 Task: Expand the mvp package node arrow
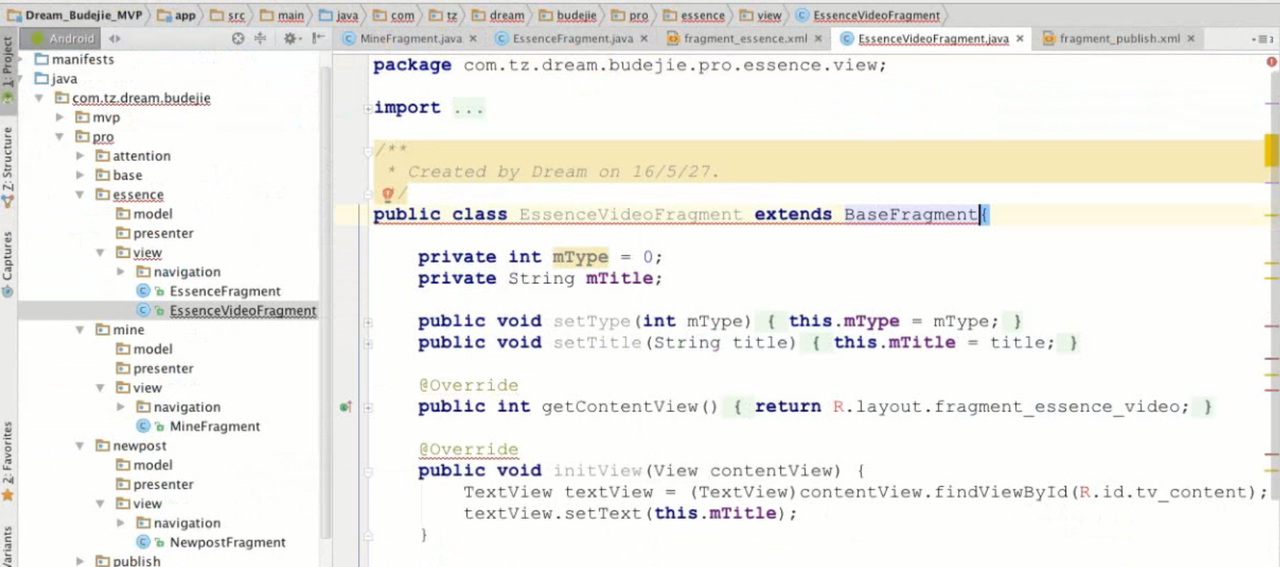(60, 117)
